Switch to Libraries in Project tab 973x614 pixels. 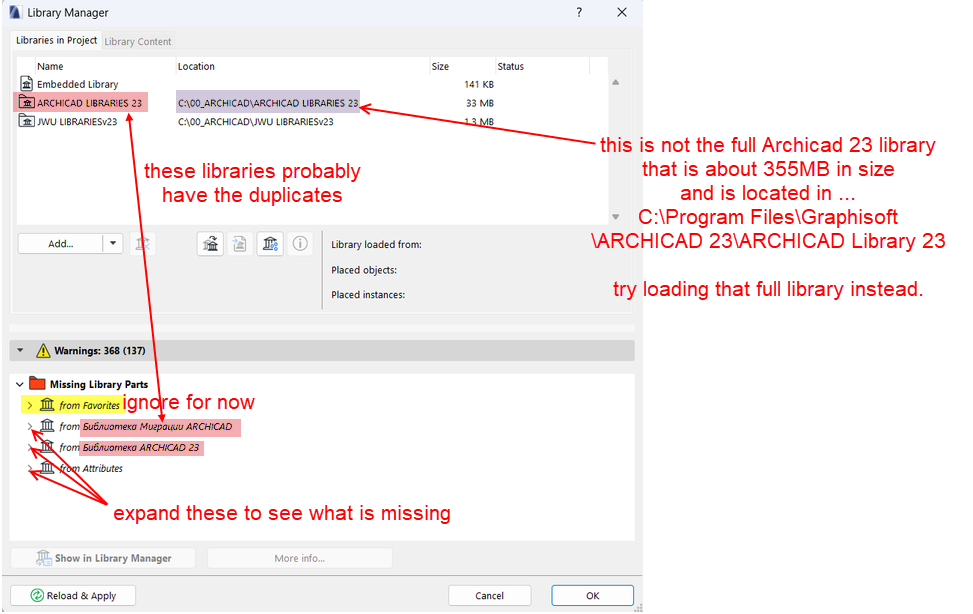pyautogui.click(x=56, y=40)
